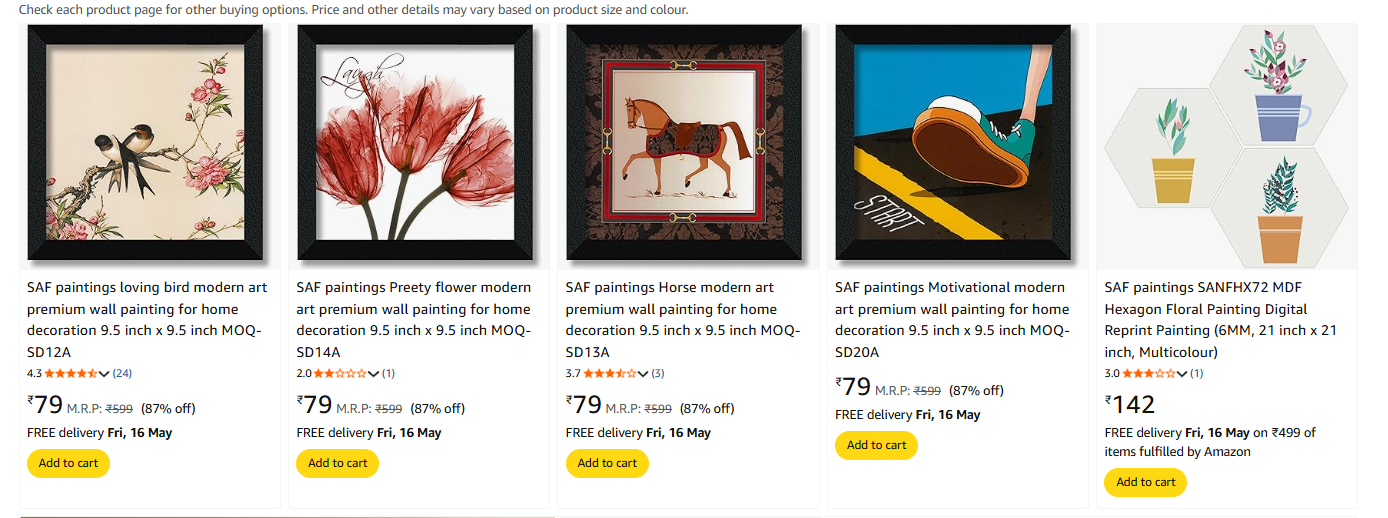Add Preety flower painting to cart
1388x518 pixels.
point(338,463)
